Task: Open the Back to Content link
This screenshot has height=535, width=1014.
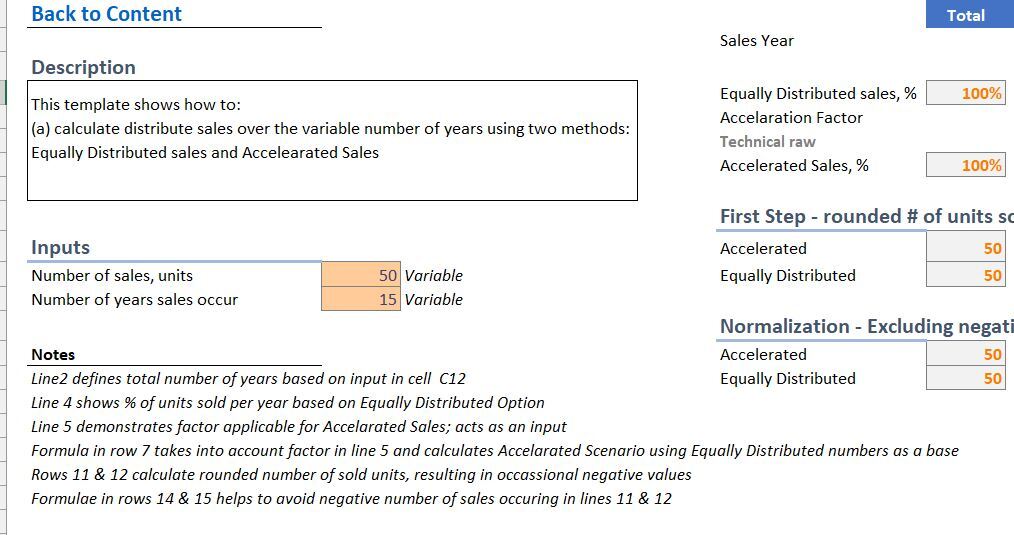Action: pos(107,14)
